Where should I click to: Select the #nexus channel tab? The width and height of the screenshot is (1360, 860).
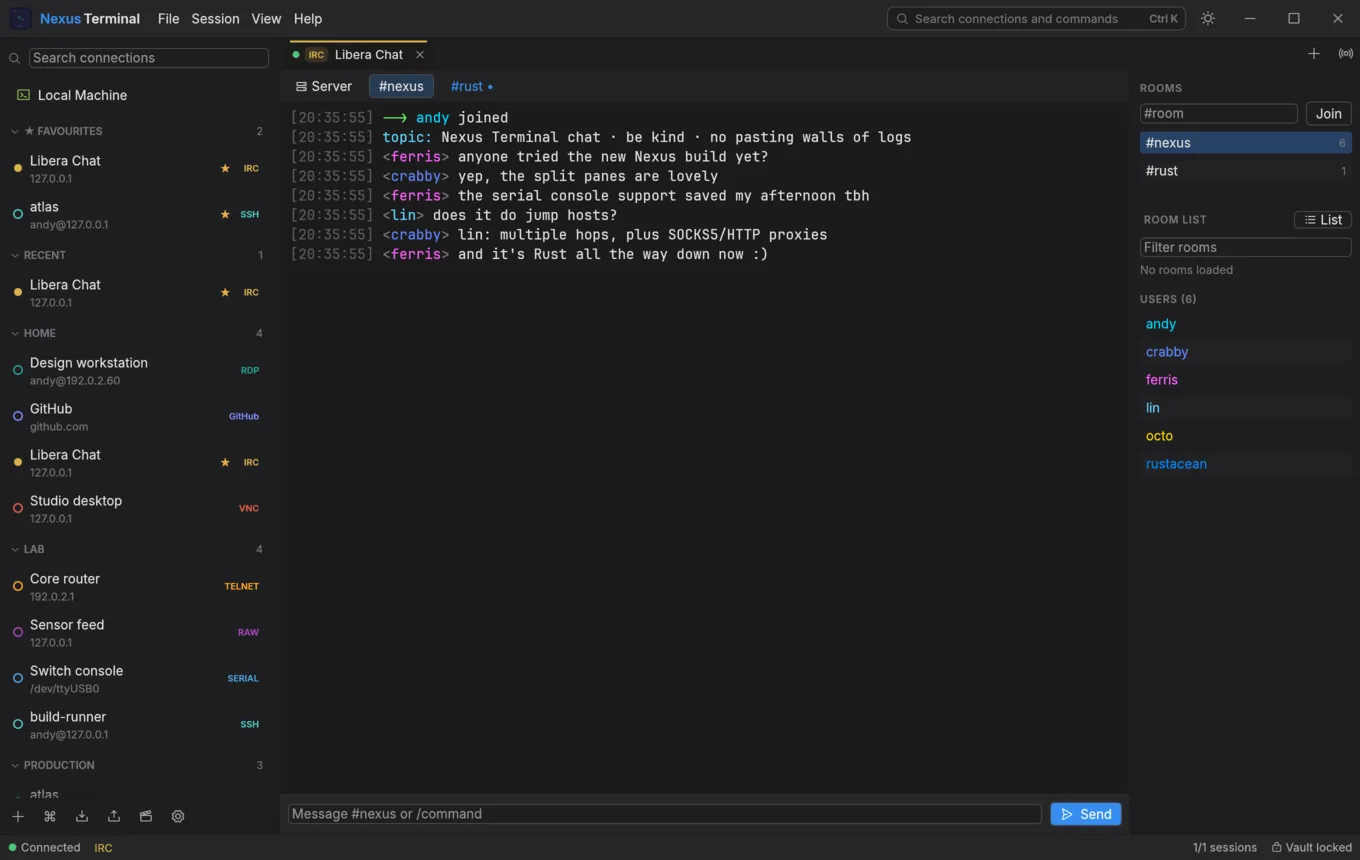[x=401, y=86]
